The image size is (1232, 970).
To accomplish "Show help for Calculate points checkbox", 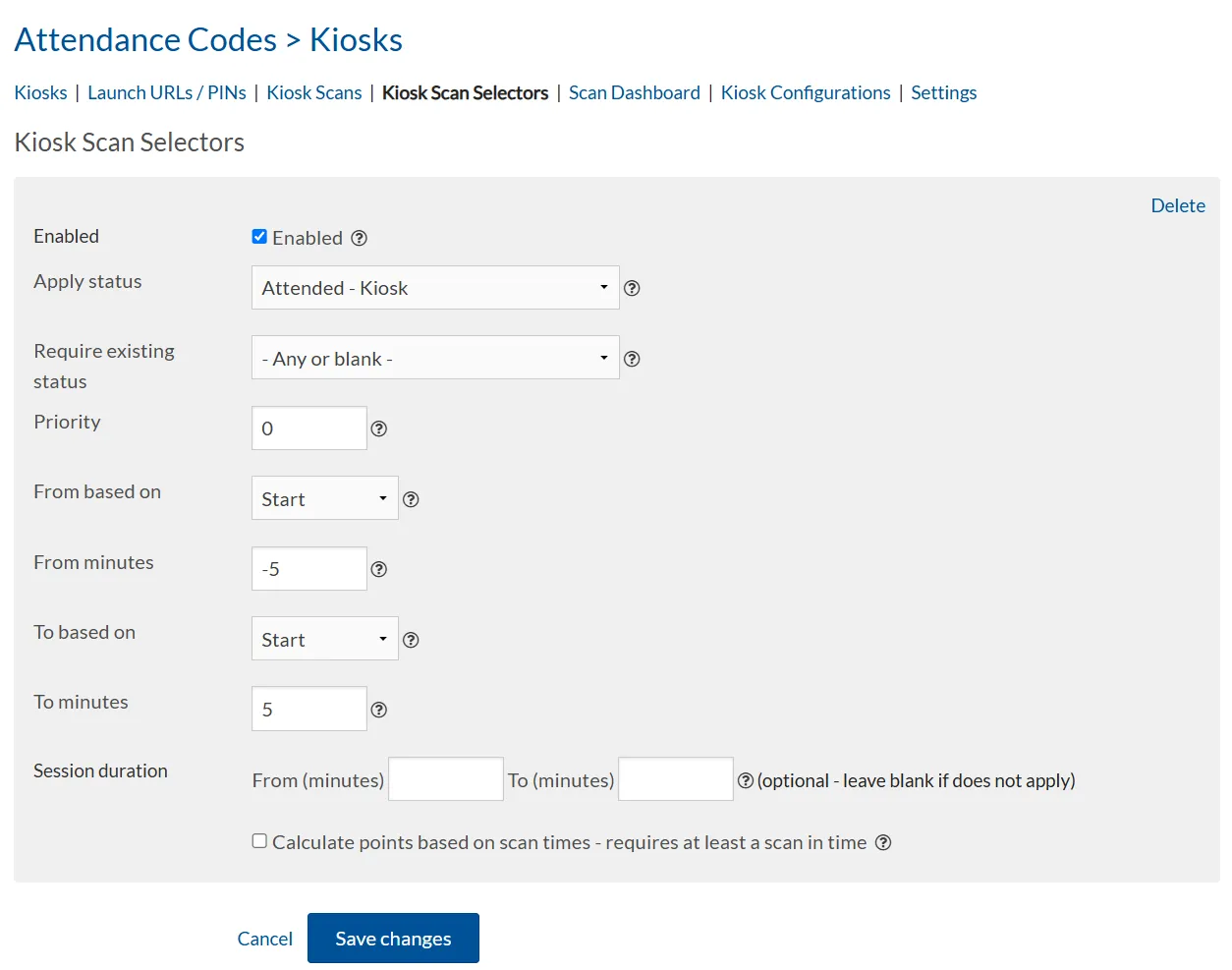I will coord(883,842).
